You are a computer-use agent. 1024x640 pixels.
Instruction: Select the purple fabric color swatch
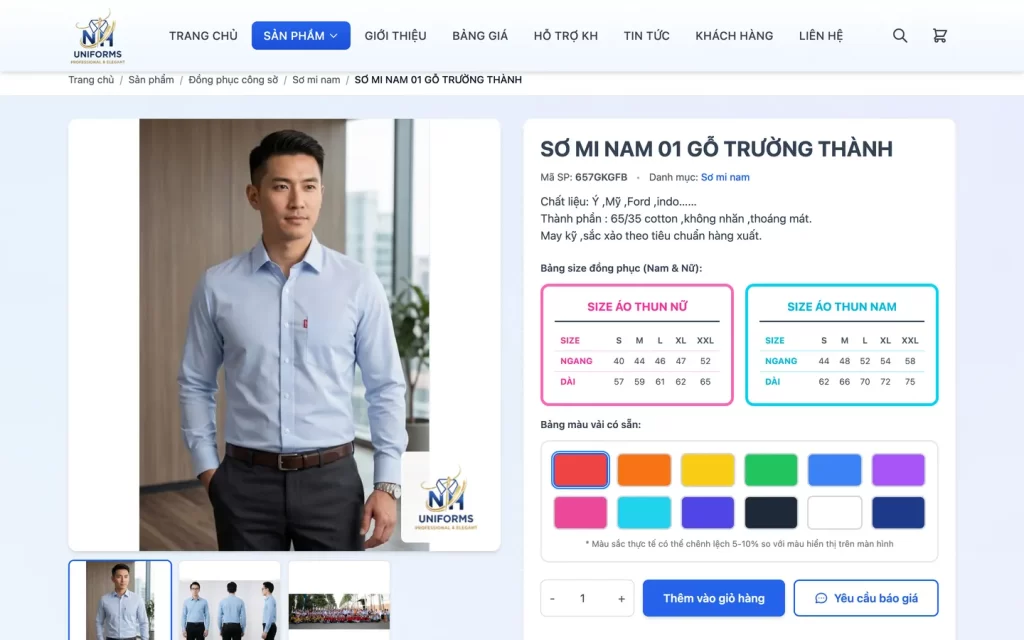tap(898, 470)
